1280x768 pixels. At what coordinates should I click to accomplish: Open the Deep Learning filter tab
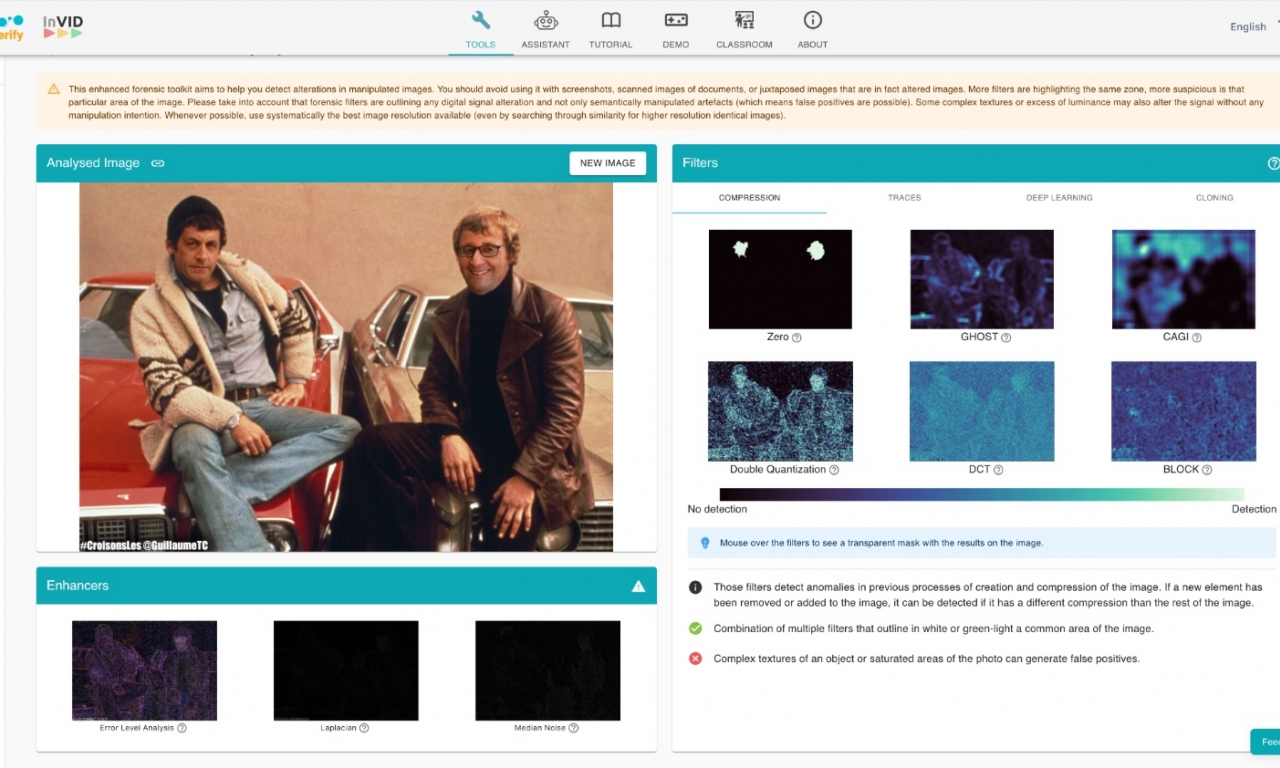click(1059, 198)
